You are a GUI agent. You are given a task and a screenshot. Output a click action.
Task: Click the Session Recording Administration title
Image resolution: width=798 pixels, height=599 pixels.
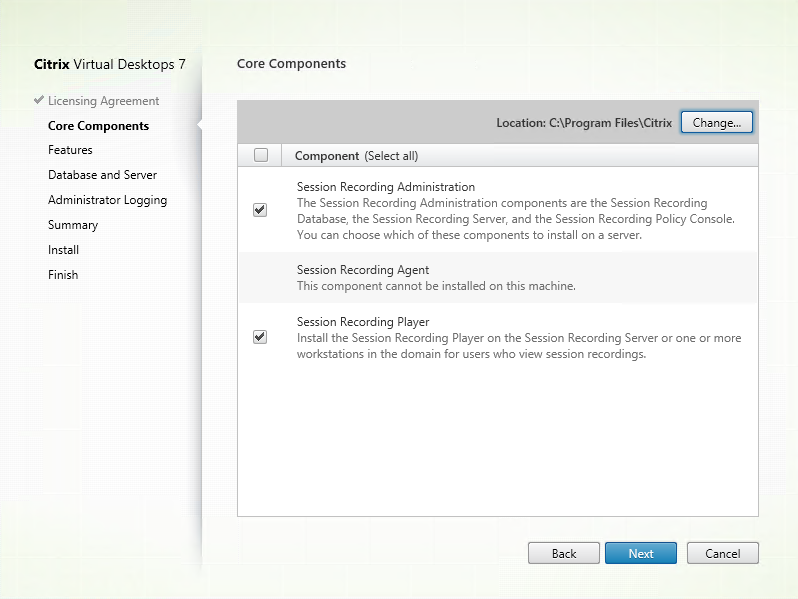tap(385, 187)
